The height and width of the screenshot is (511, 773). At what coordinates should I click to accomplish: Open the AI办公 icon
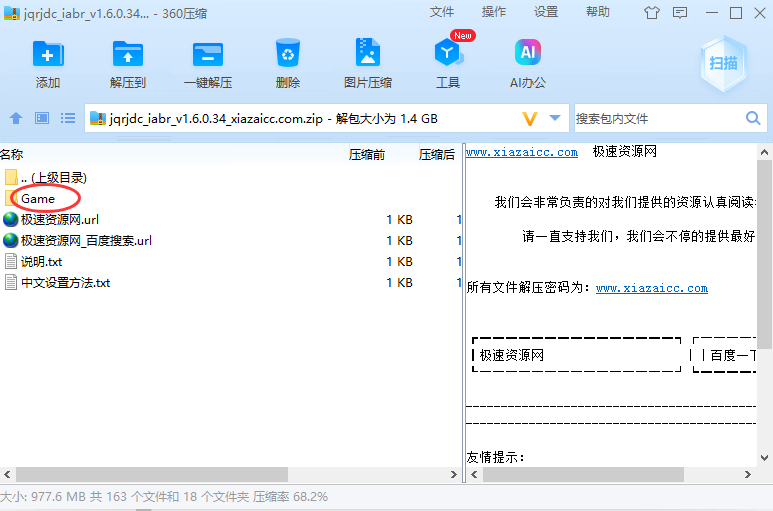[x=527, y=52]
